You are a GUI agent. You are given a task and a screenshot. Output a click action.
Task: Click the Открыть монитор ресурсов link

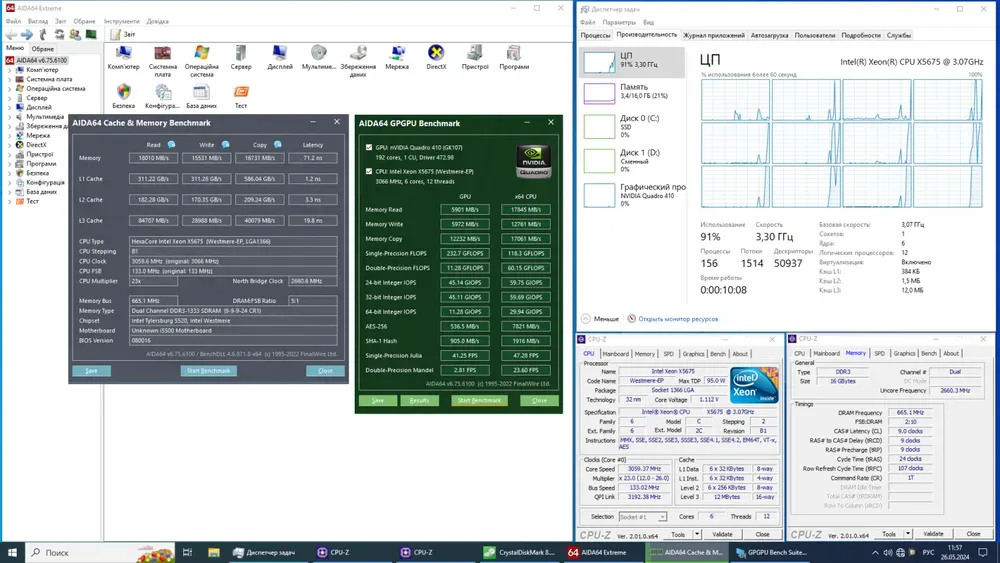pos(678,319)
